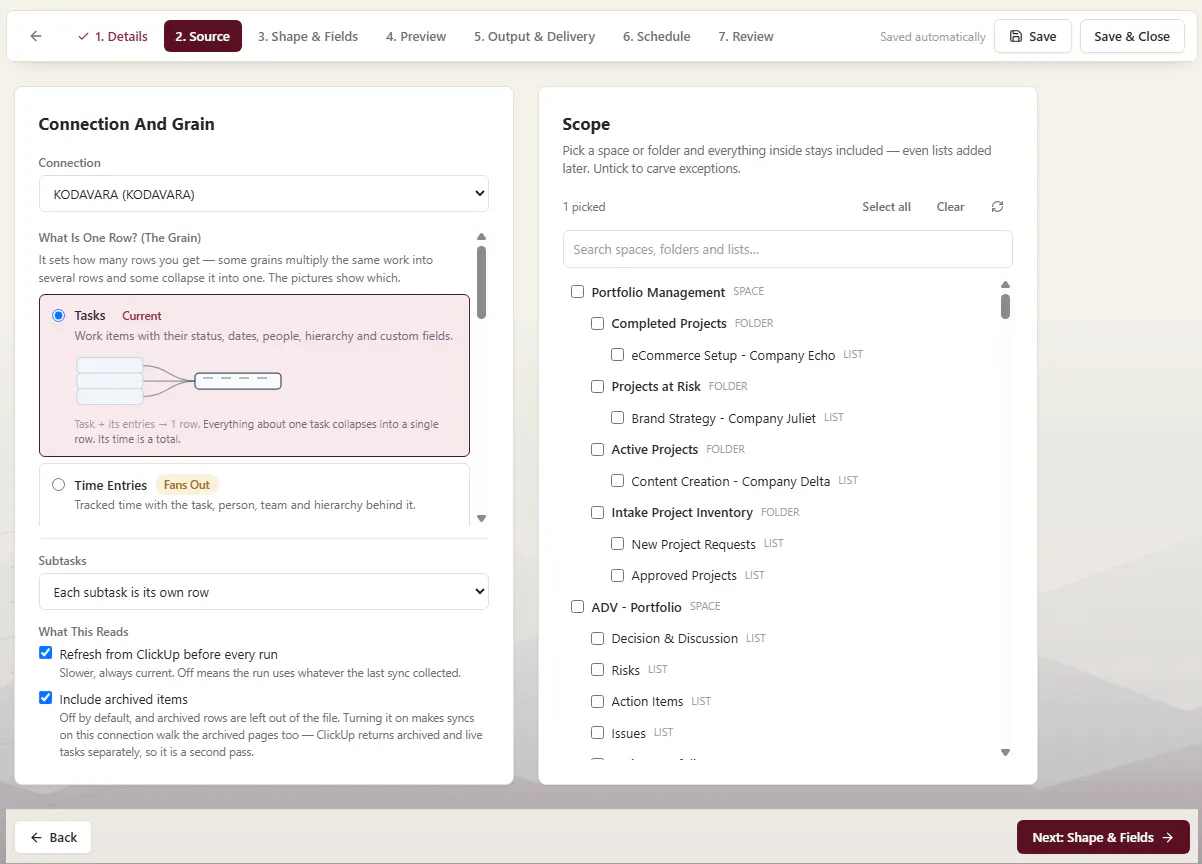Image resolution: width=1202 pixels, height=864 pixels.
Task: Click the 'Saved automatically' status text
Action: point(933,37)
